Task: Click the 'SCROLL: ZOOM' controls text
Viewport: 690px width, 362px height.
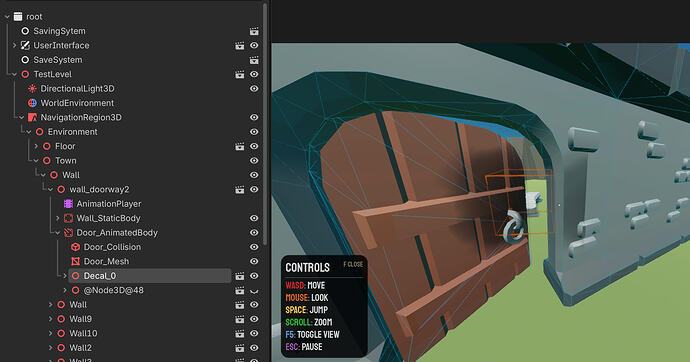Action: click(308, 322)
